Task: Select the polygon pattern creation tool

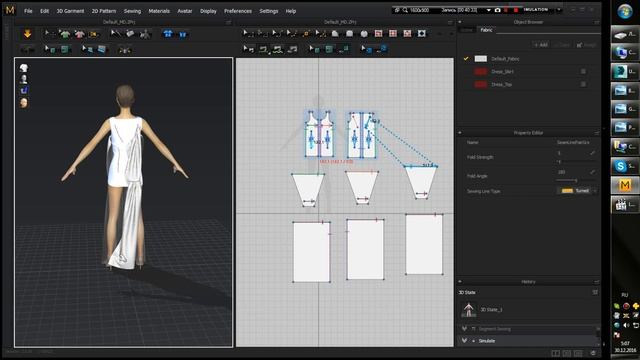Action: 335,34
